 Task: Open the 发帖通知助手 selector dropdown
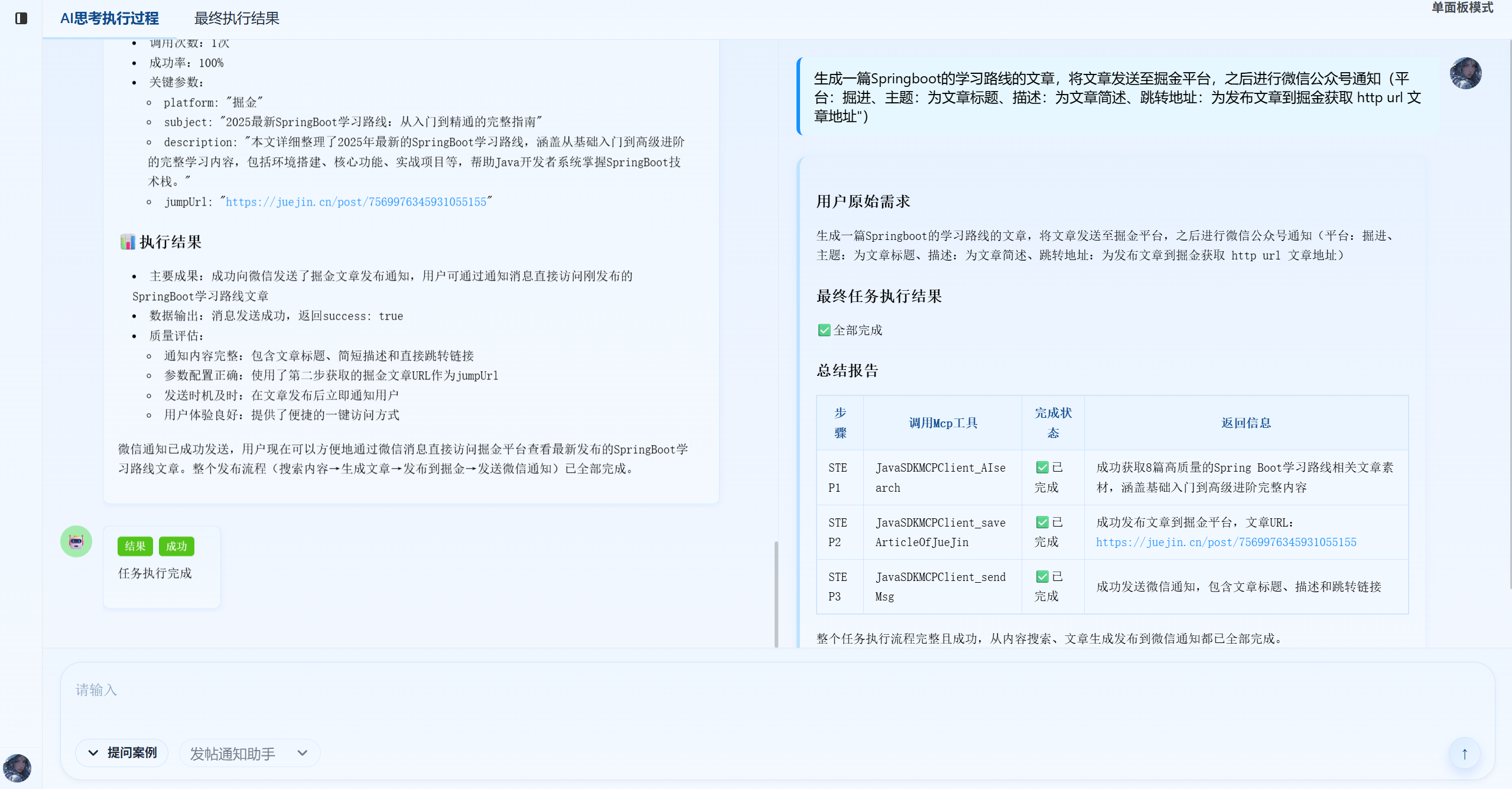[233, 754]
